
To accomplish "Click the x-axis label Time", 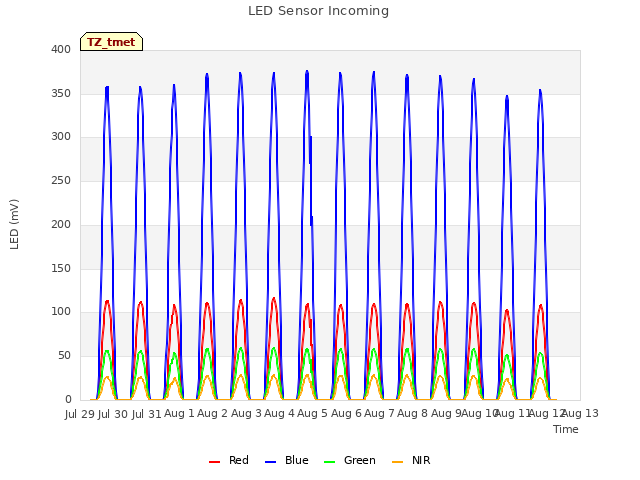I will point(566,429).
